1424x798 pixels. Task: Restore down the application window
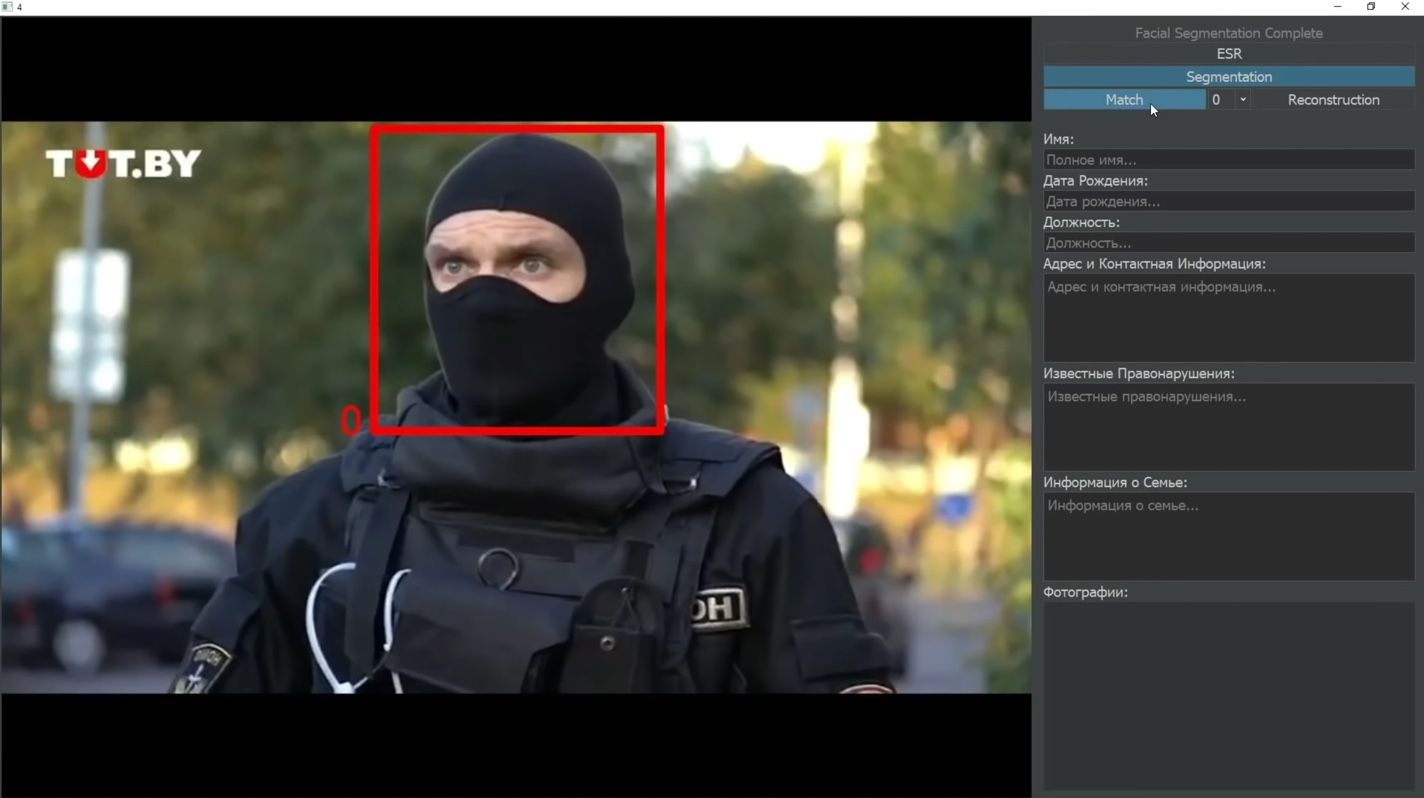pos(1371,7)
